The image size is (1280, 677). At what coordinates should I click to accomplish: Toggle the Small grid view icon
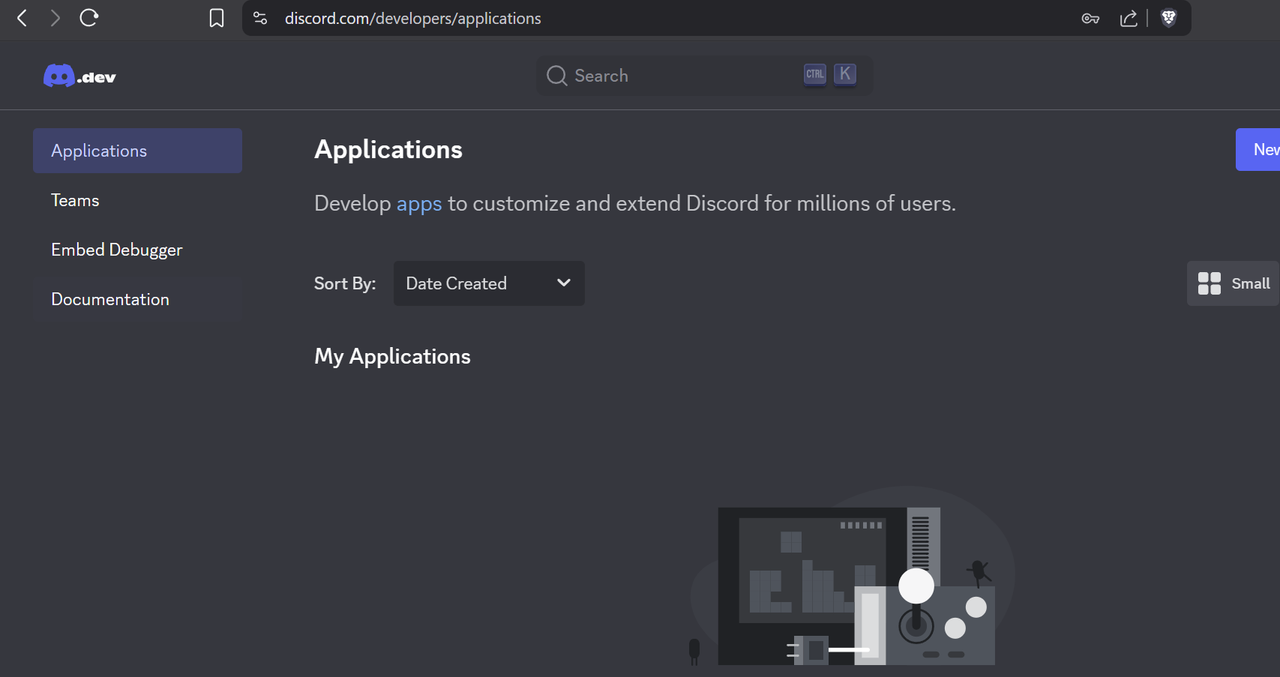click(1209, 283)
